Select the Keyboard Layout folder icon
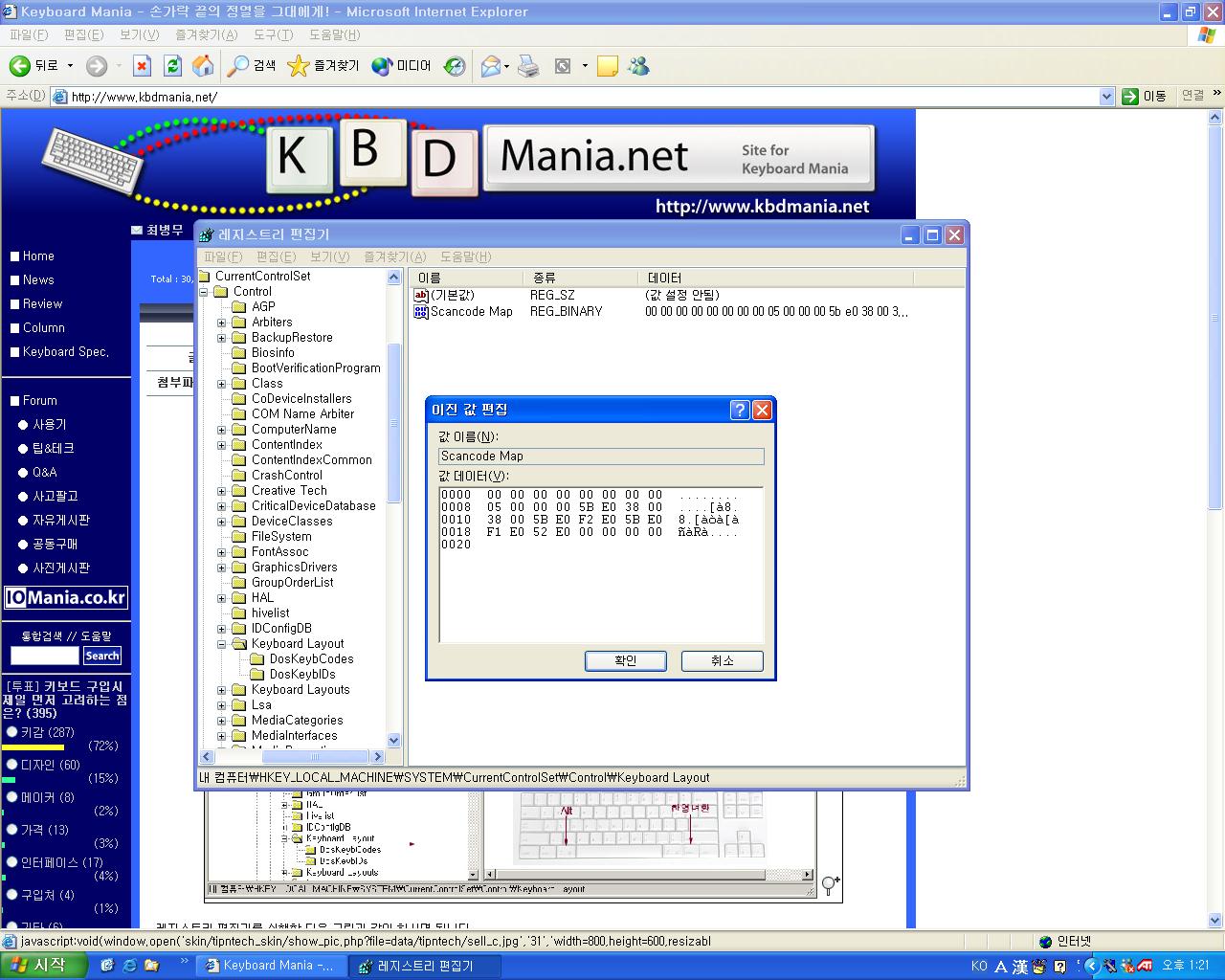The width and height of the screenshot is (1225, 980). click(x=239, y=644)
